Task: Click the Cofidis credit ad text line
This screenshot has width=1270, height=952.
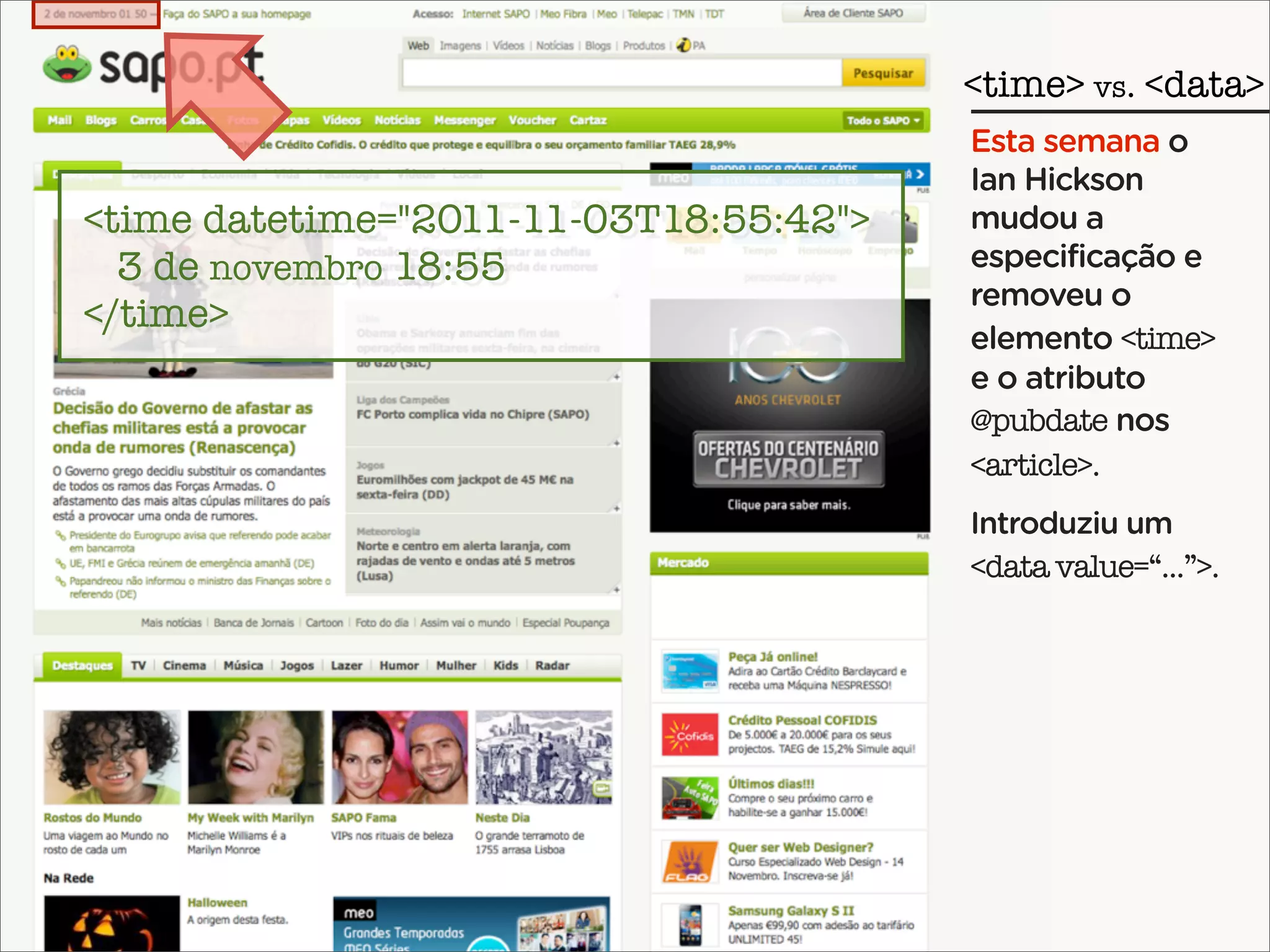Action: point(482,144)
